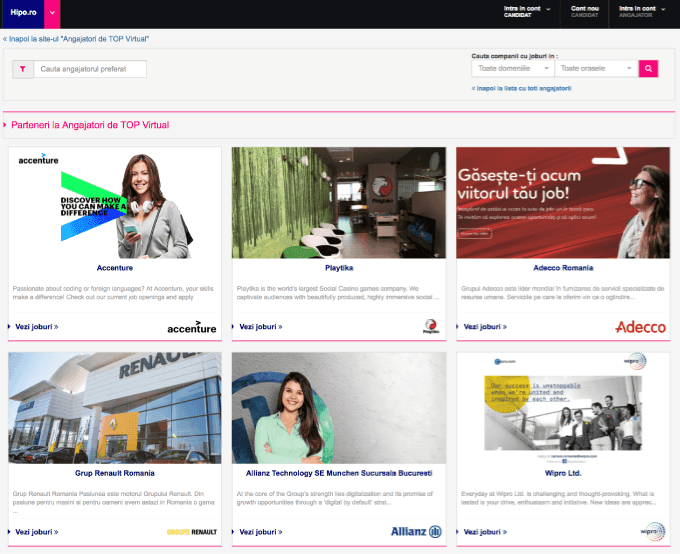Viewport: 680px width, 554px height.
Task: Open the Allianz woman banner image
Action: click(x=339, y=408)
